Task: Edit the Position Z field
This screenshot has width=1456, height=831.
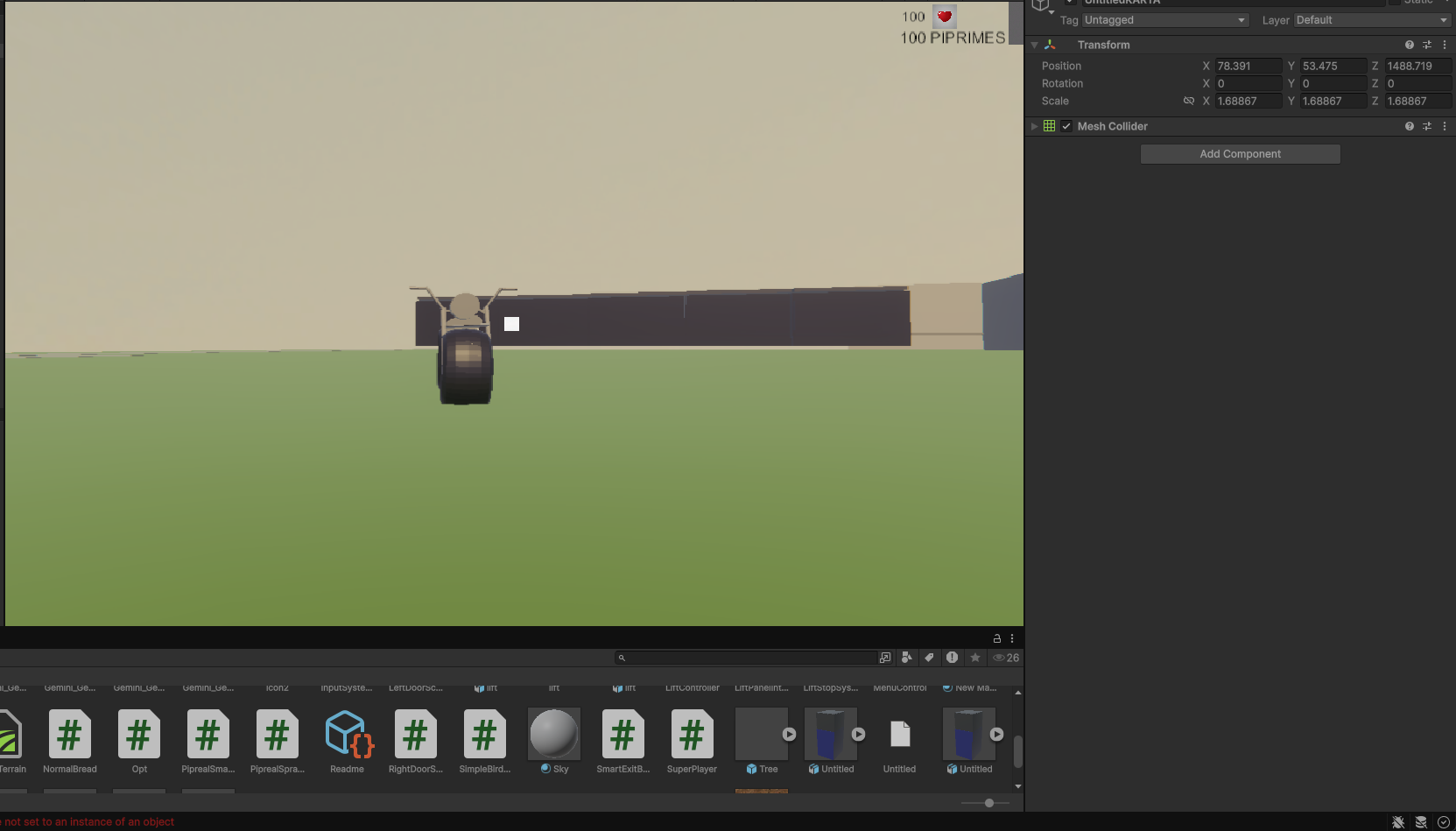Action: (x=1418, y=66)
